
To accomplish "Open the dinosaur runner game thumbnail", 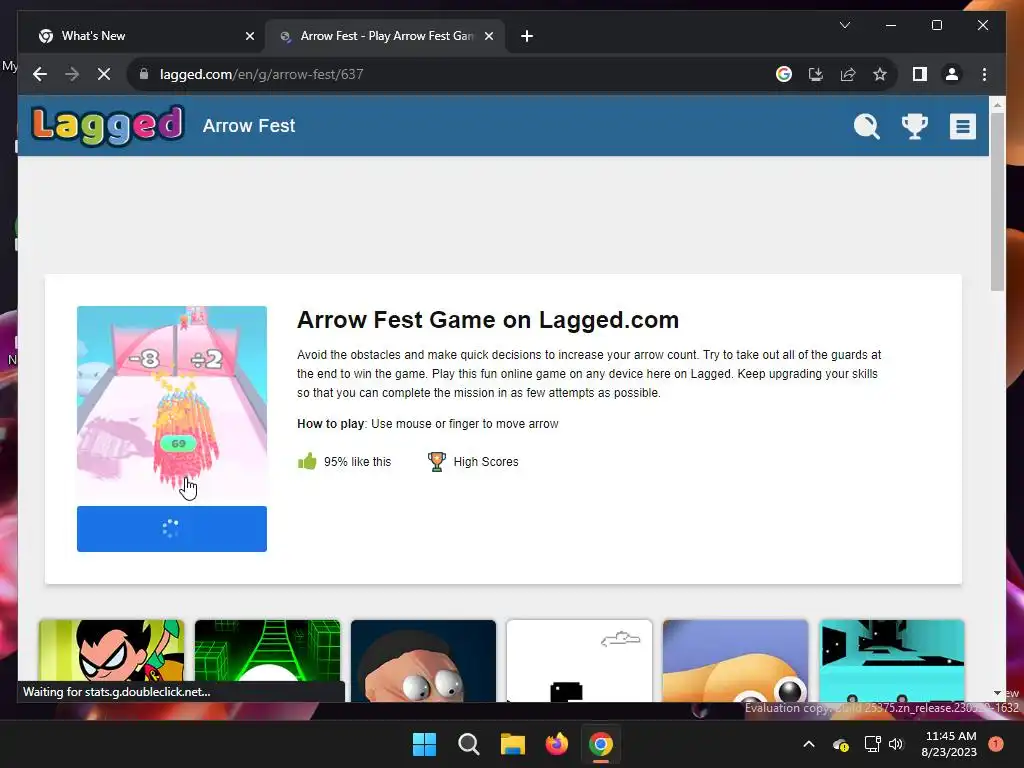I will tap(579, 660).
